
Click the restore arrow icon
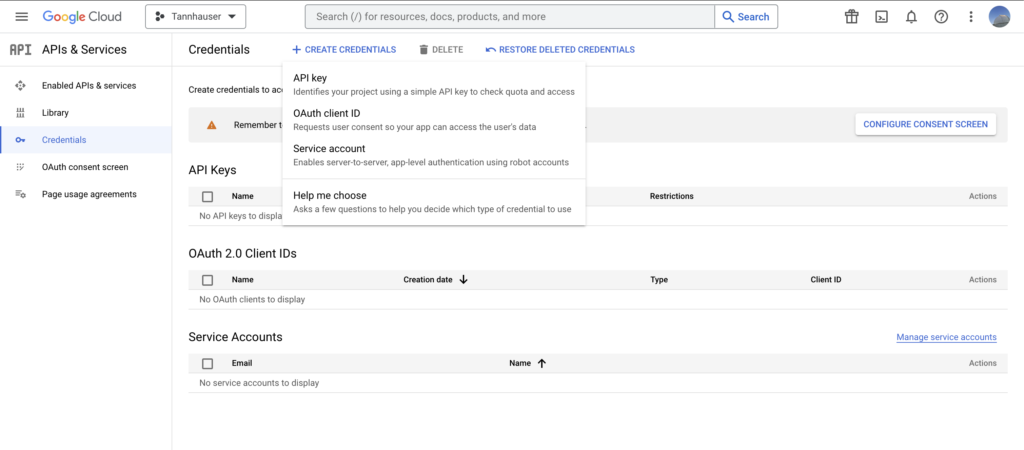490,50
